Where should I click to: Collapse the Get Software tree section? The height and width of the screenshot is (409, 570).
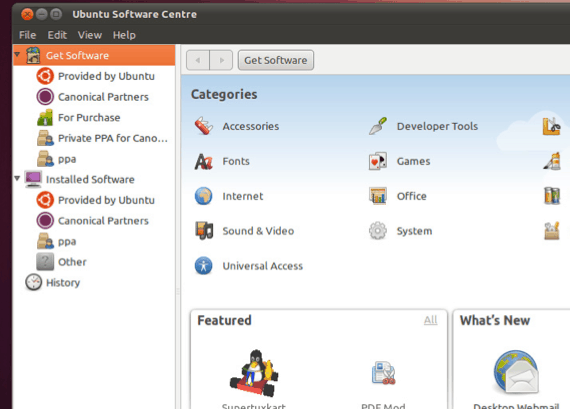pos(17,55)
